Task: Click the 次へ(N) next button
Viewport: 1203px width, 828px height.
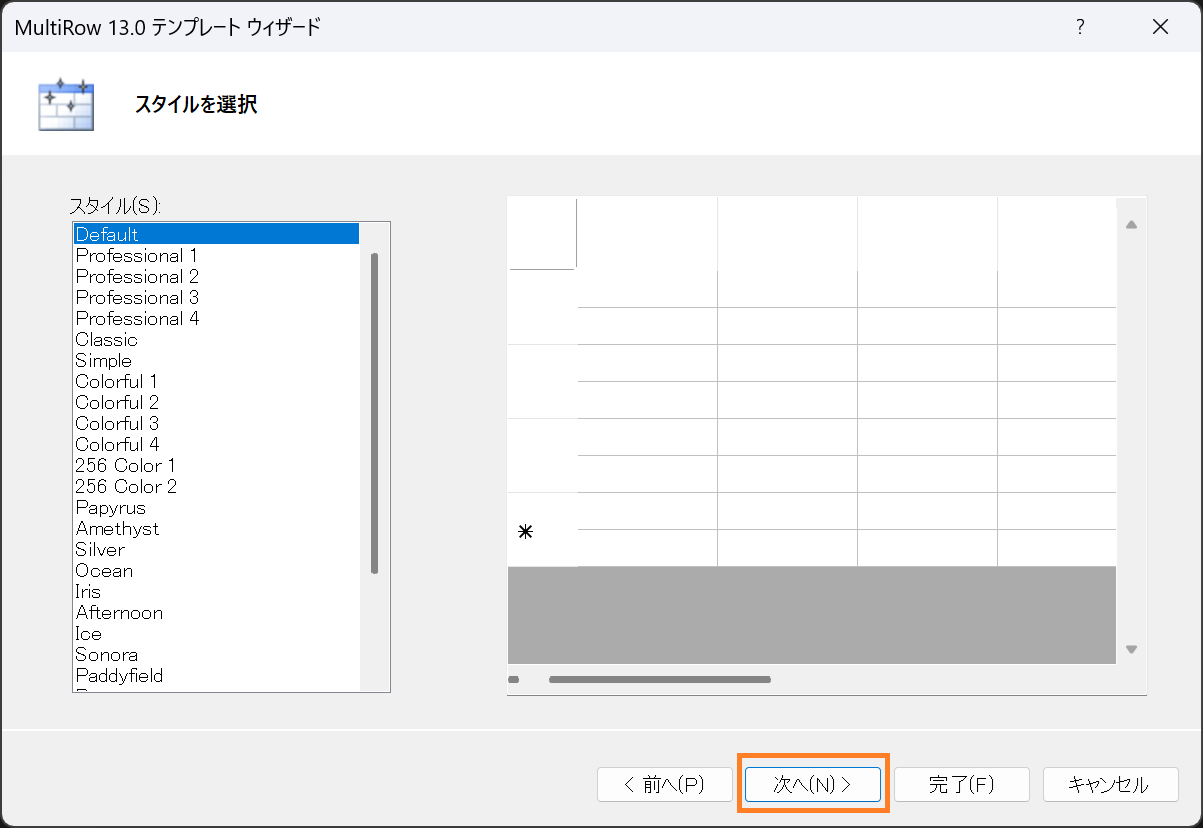Action: (x=813, y=784)
